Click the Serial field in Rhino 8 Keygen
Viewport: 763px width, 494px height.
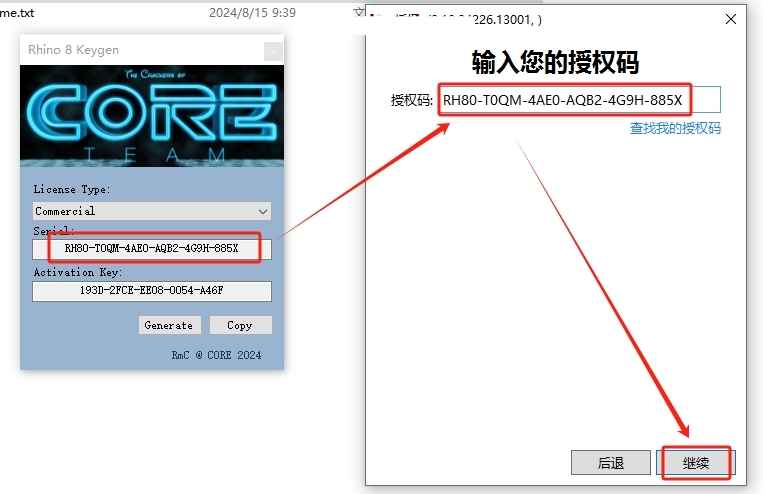click(152, 249)
